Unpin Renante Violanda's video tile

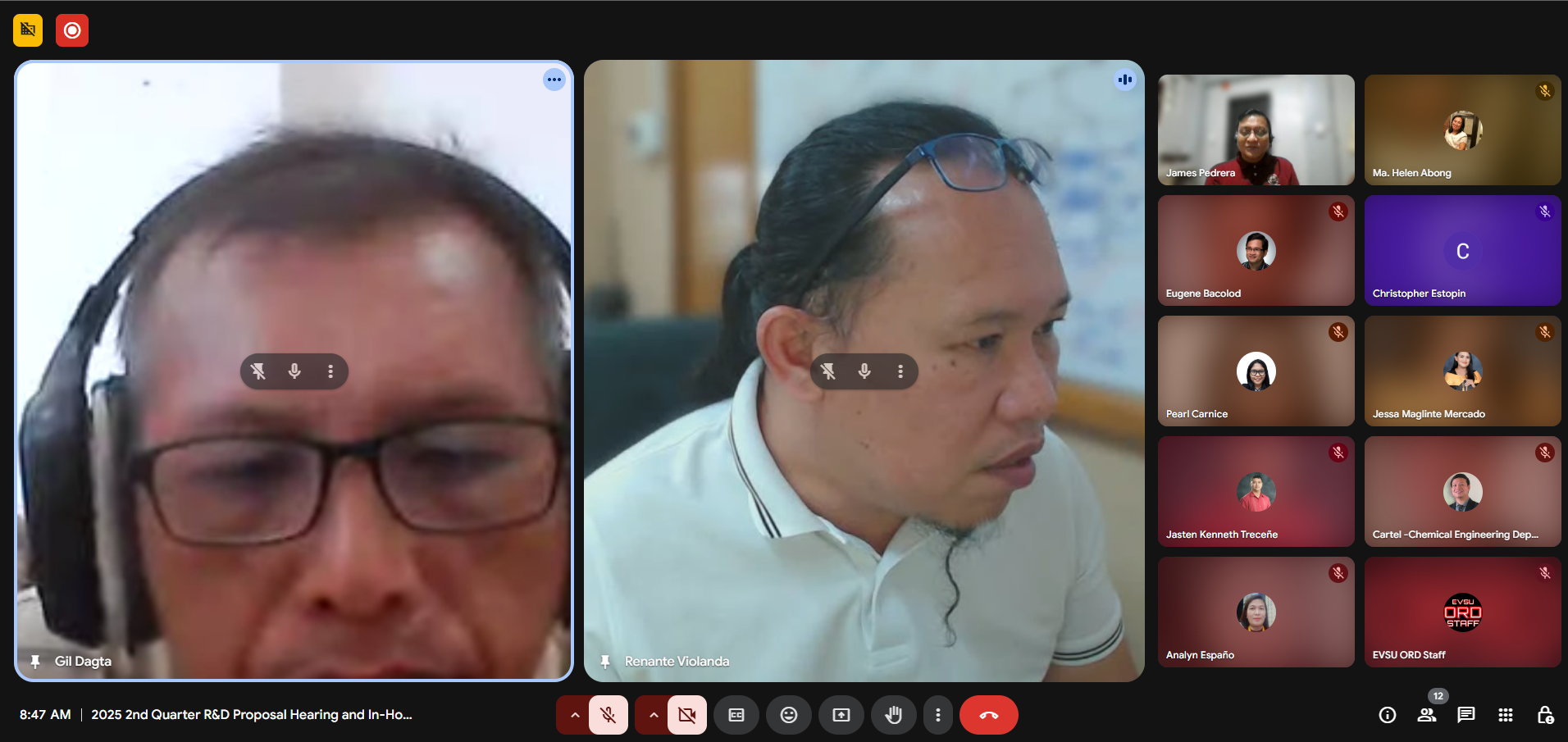(x=828, y=371)
